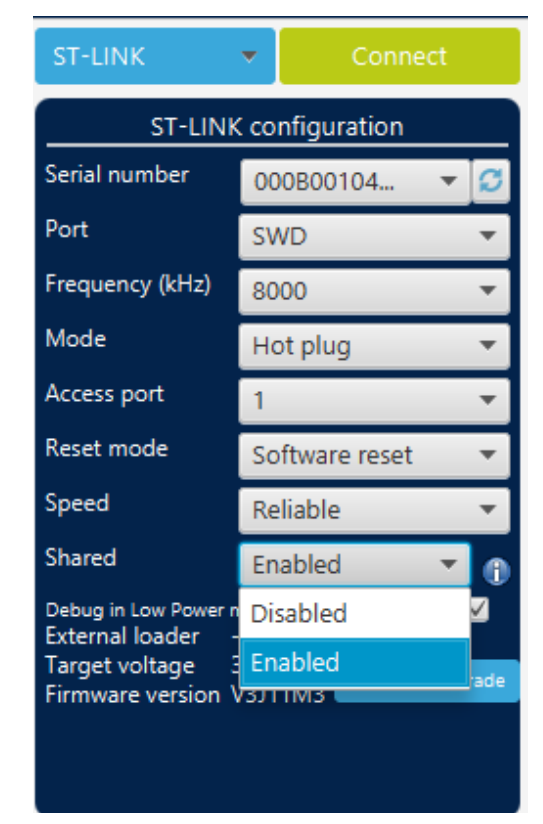Select Enabled in the Shared list
543x824 pixels.
pos(355,662)
